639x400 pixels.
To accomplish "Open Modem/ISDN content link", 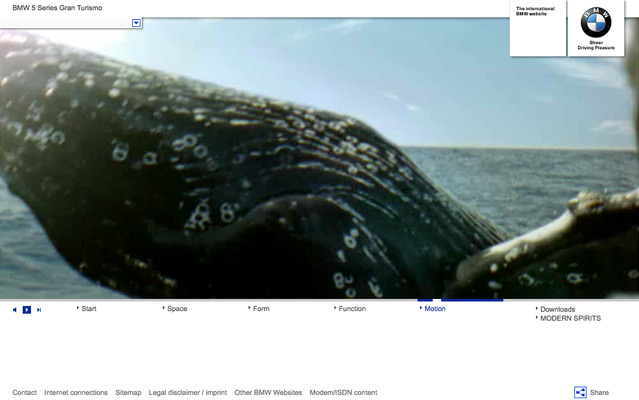I will tap(343, 393).
